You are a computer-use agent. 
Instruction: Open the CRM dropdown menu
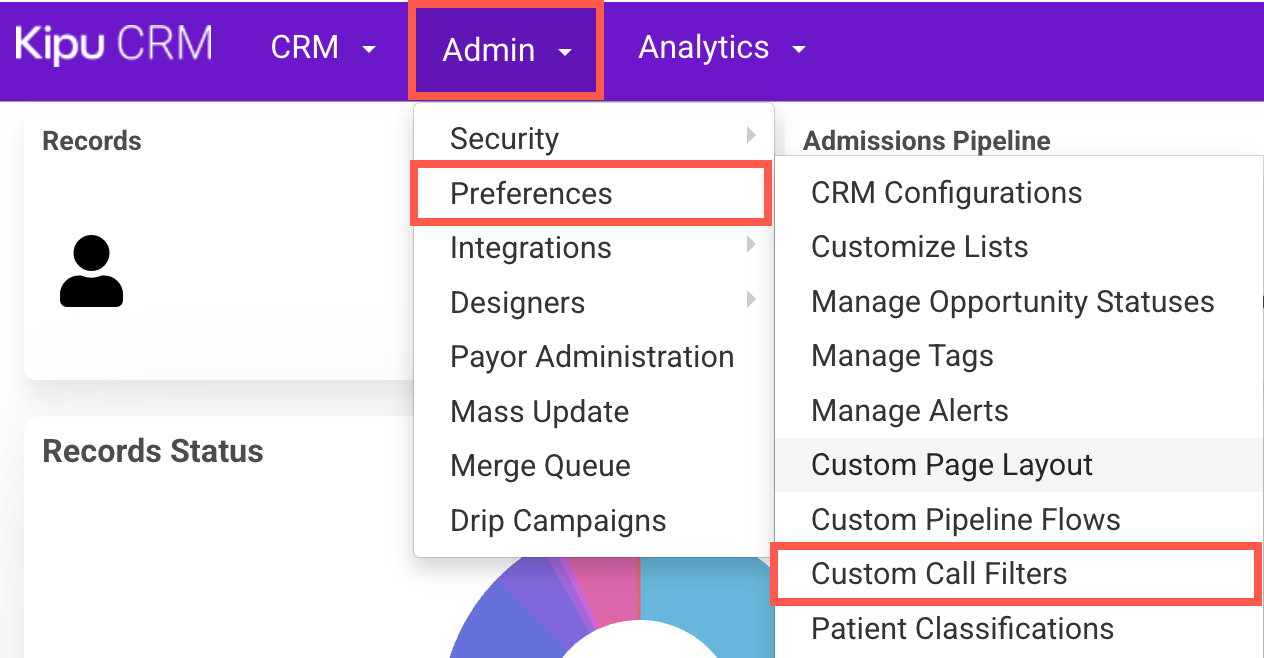[x=323, y=48]
